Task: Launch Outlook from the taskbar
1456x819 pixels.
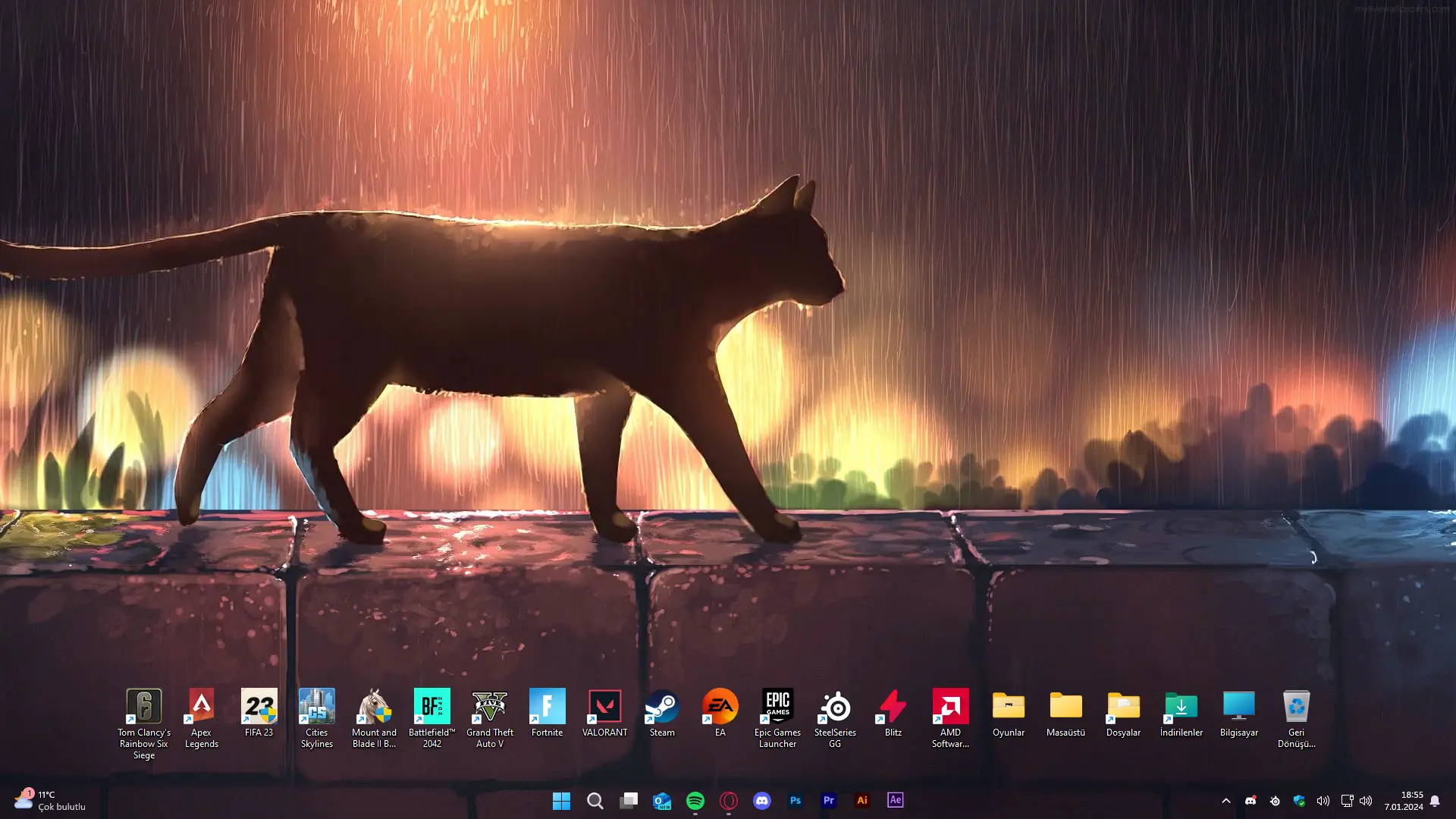Action: pos(662,801)
